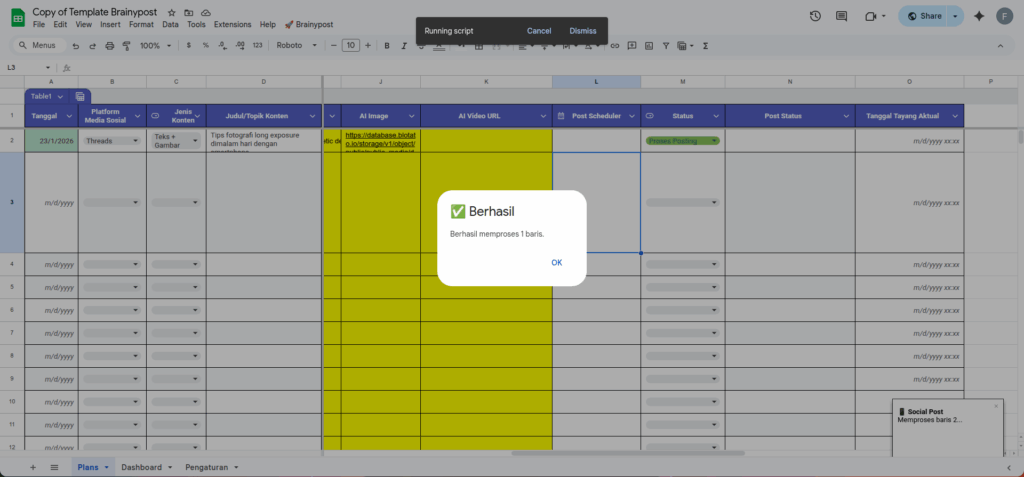Cancel the running script

(539, 31)
